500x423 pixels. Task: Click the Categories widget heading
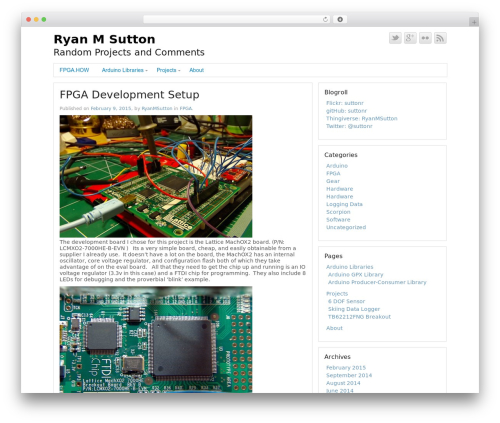(341, 155)
